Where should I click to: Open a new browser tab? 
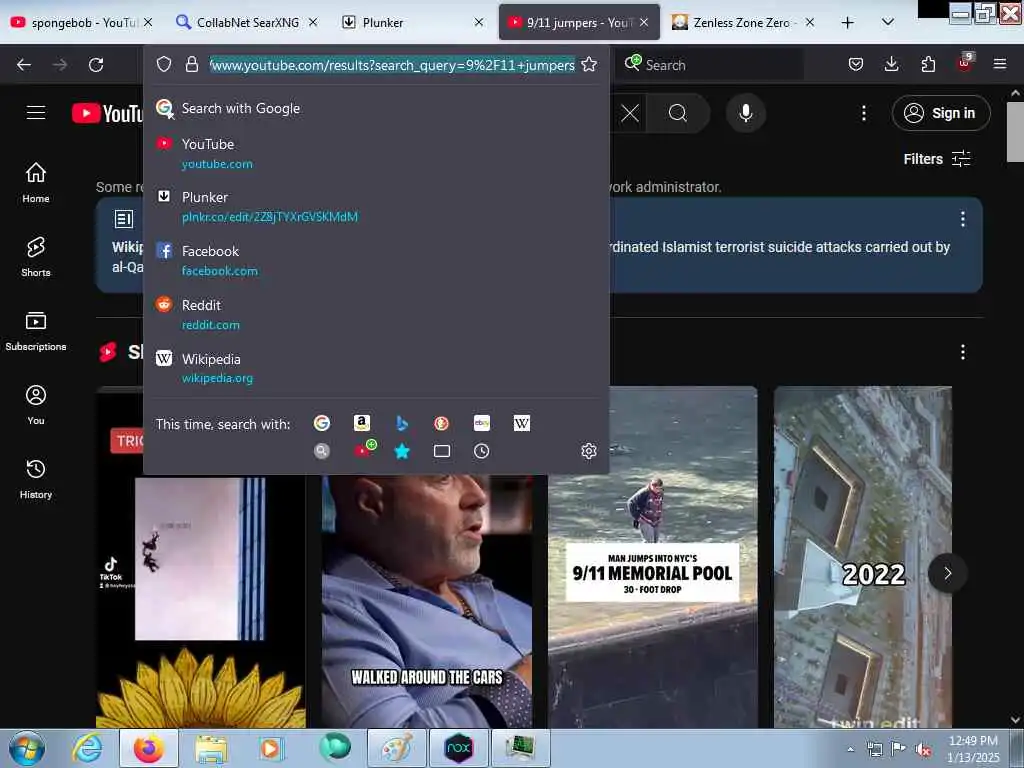[x=847, y=22]
